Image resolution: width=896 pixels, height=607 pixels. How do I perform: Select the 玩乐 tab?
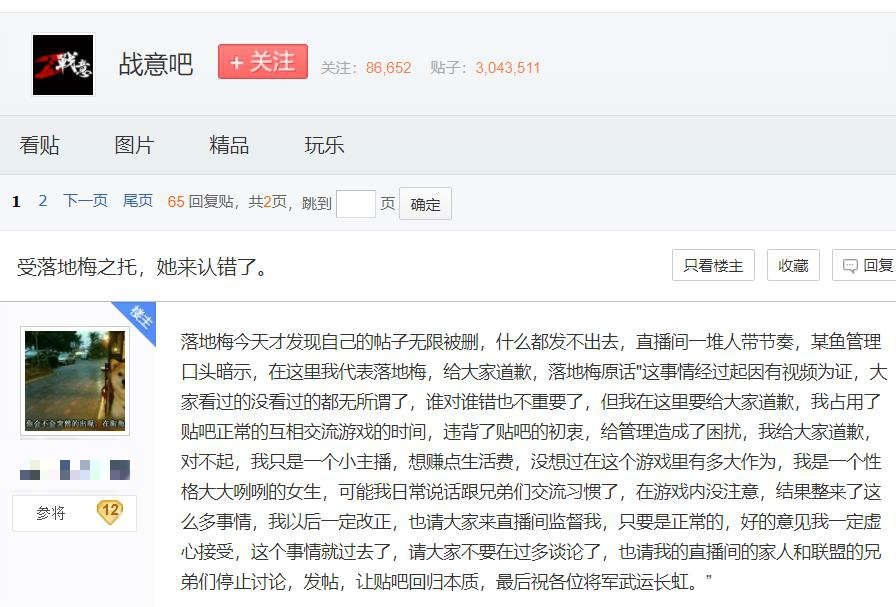pyautogui.click(x=324, y=145)
